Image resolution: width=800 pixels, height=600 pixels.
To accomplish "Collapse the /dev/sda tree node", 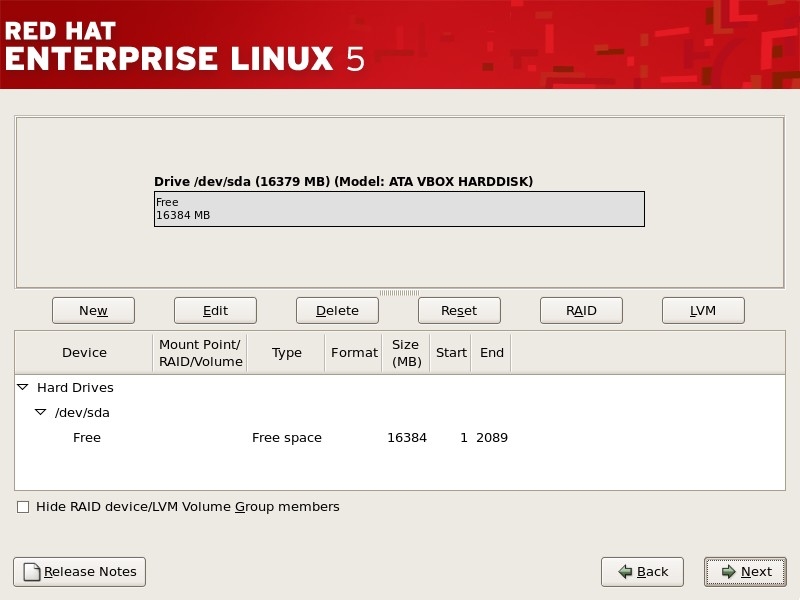I will pyautogui.click(x=40, y=412).
